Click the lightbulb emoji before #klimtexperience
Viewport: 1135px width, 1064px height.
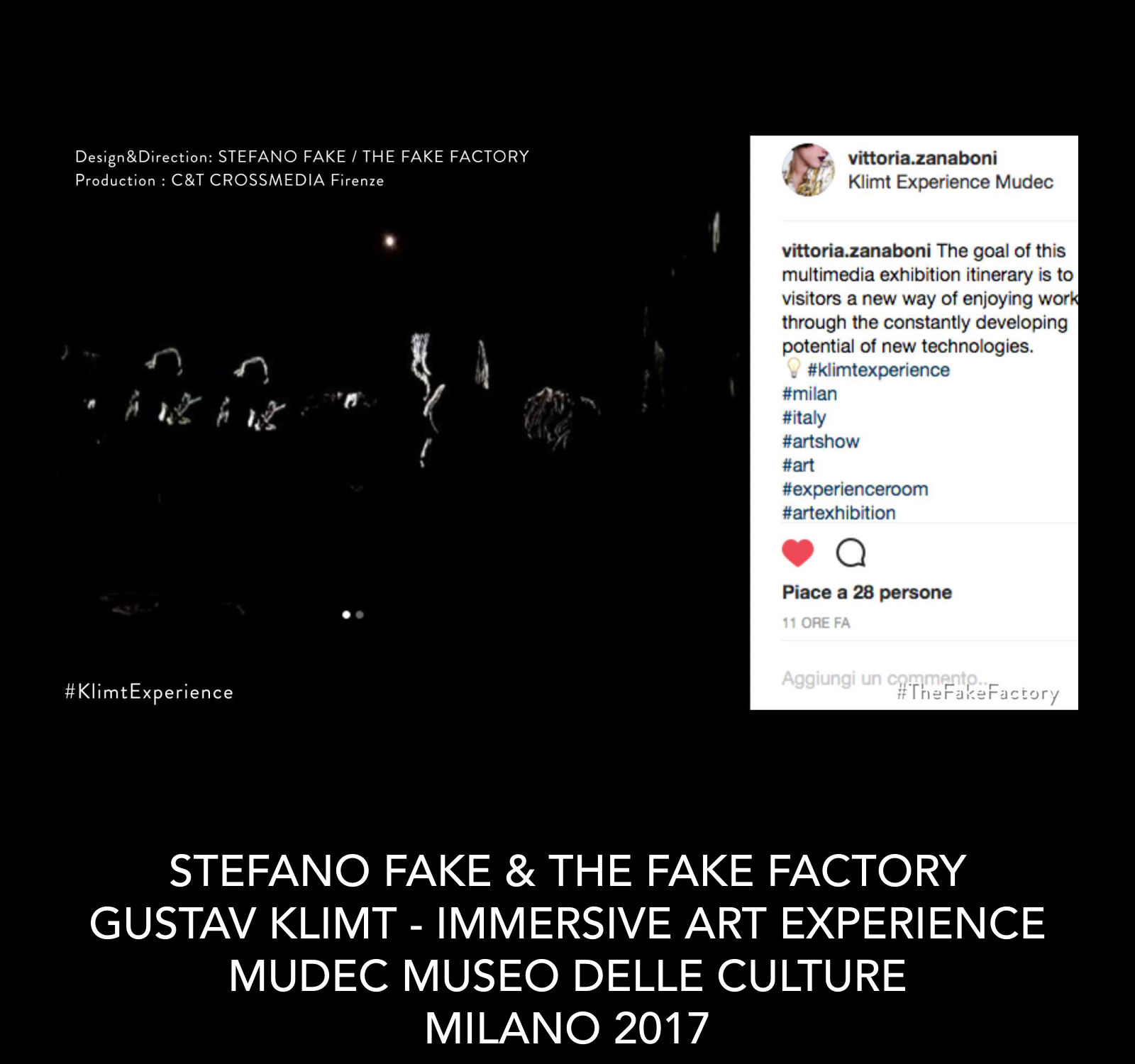point(793,369)
